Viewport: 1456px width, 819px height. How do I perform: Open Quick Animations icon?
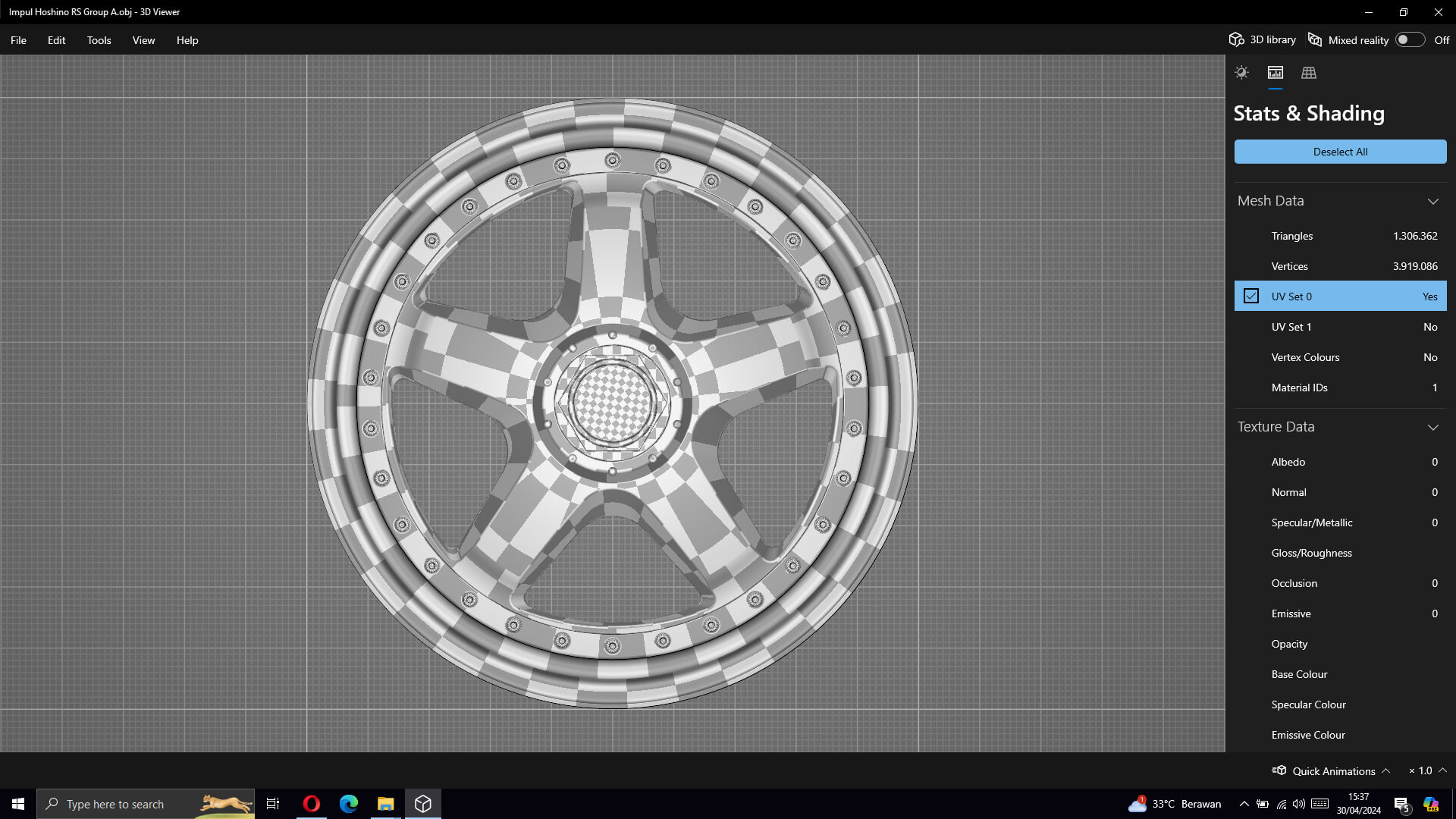[x=1279, y=770]
